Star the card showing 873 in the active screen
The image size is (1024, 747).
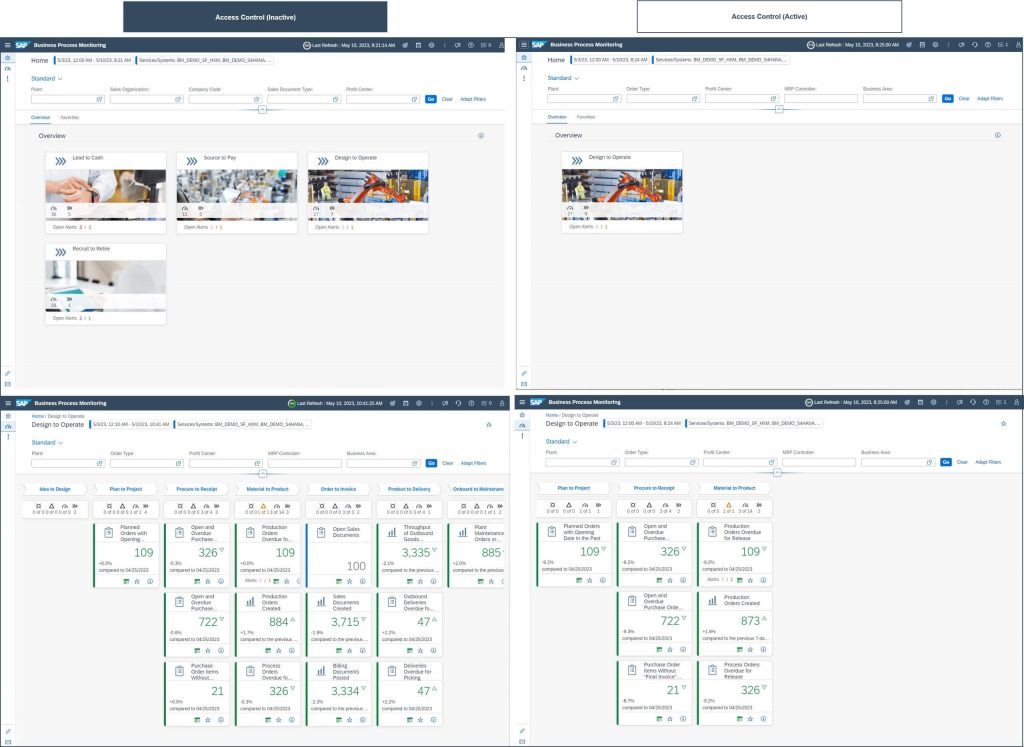tap(750, 650)
